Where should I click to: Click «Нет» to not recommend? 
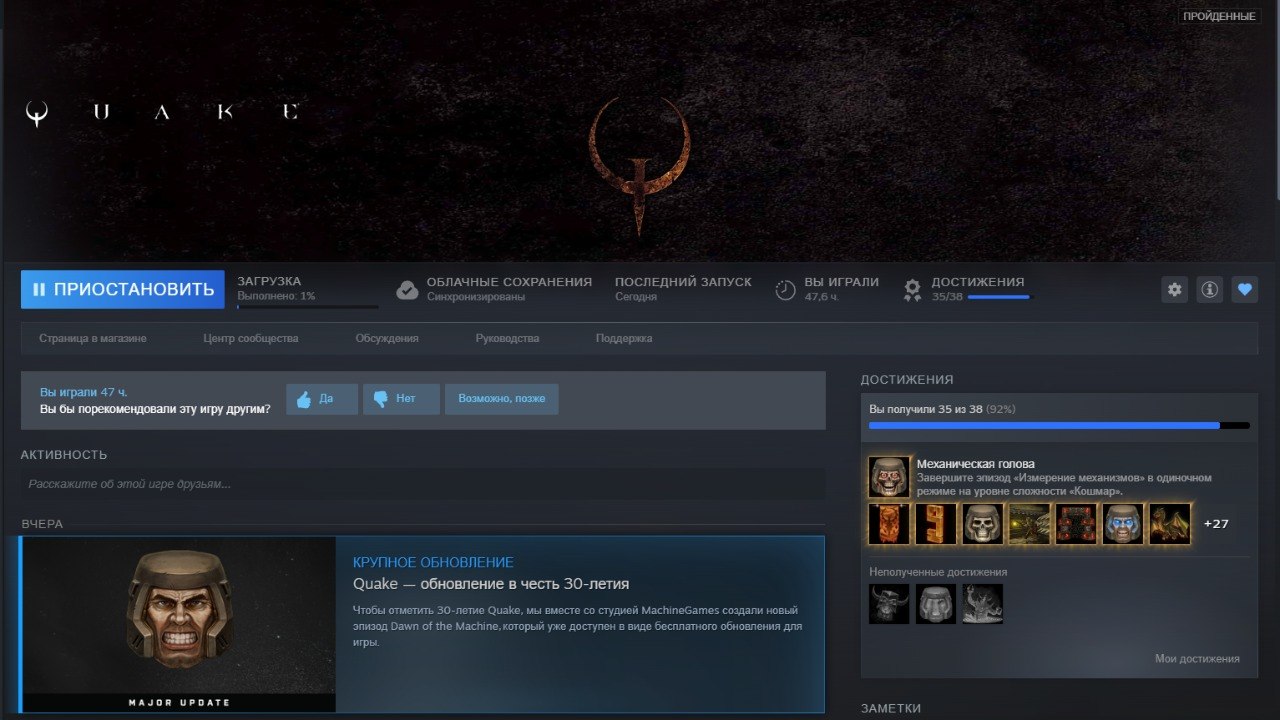click(401, 399)
